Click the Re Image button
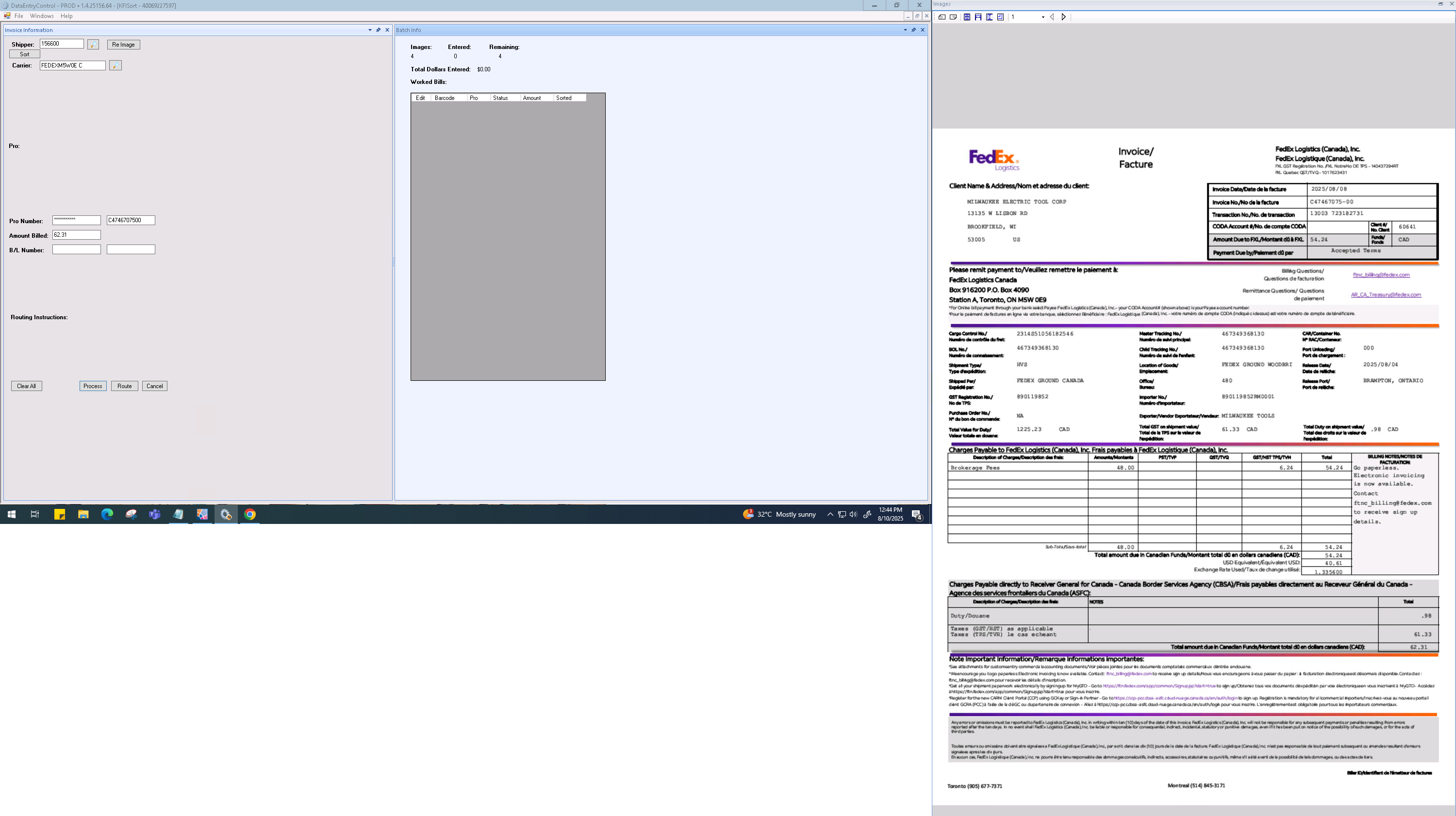 [123, 45]
